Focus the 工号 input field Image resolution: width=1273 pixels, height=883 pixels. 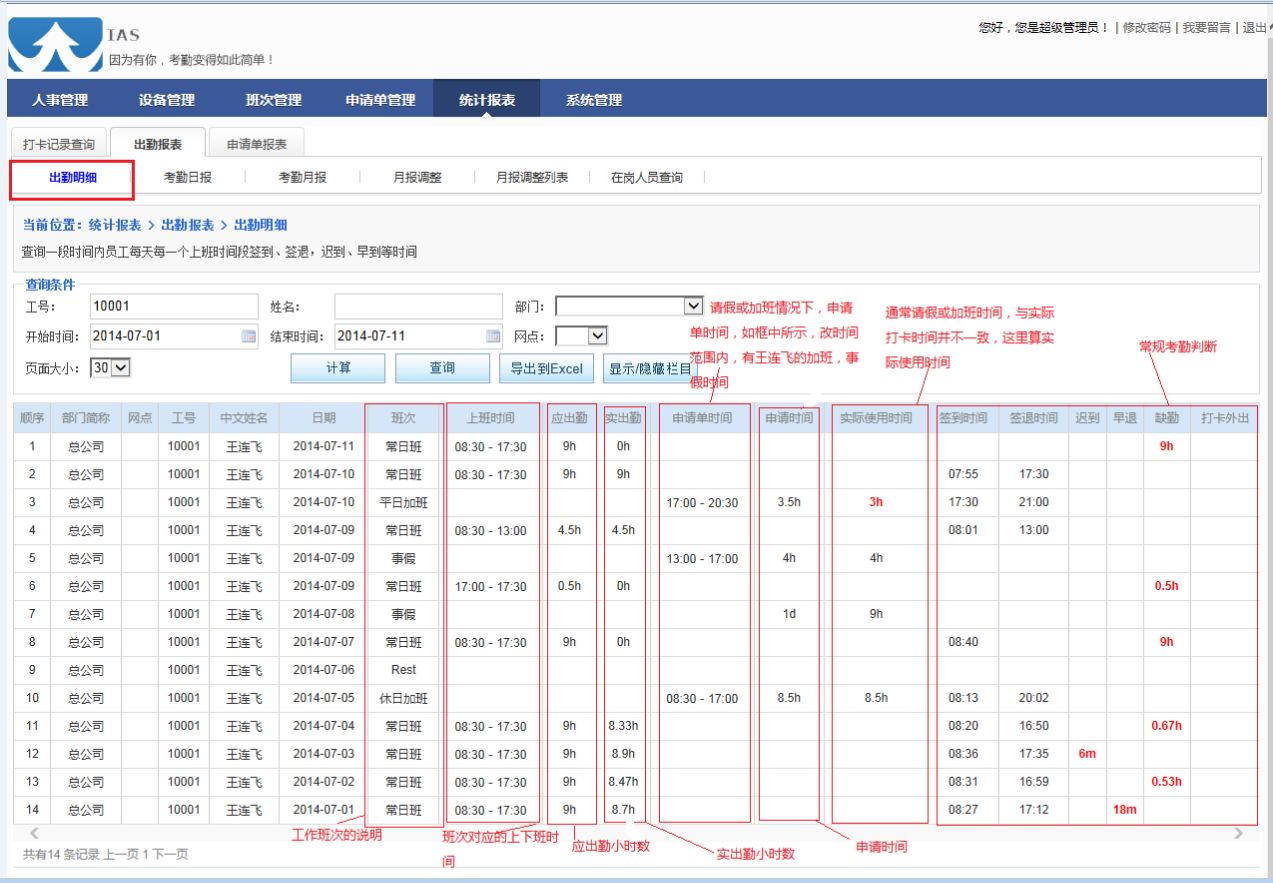pos(174,306)
